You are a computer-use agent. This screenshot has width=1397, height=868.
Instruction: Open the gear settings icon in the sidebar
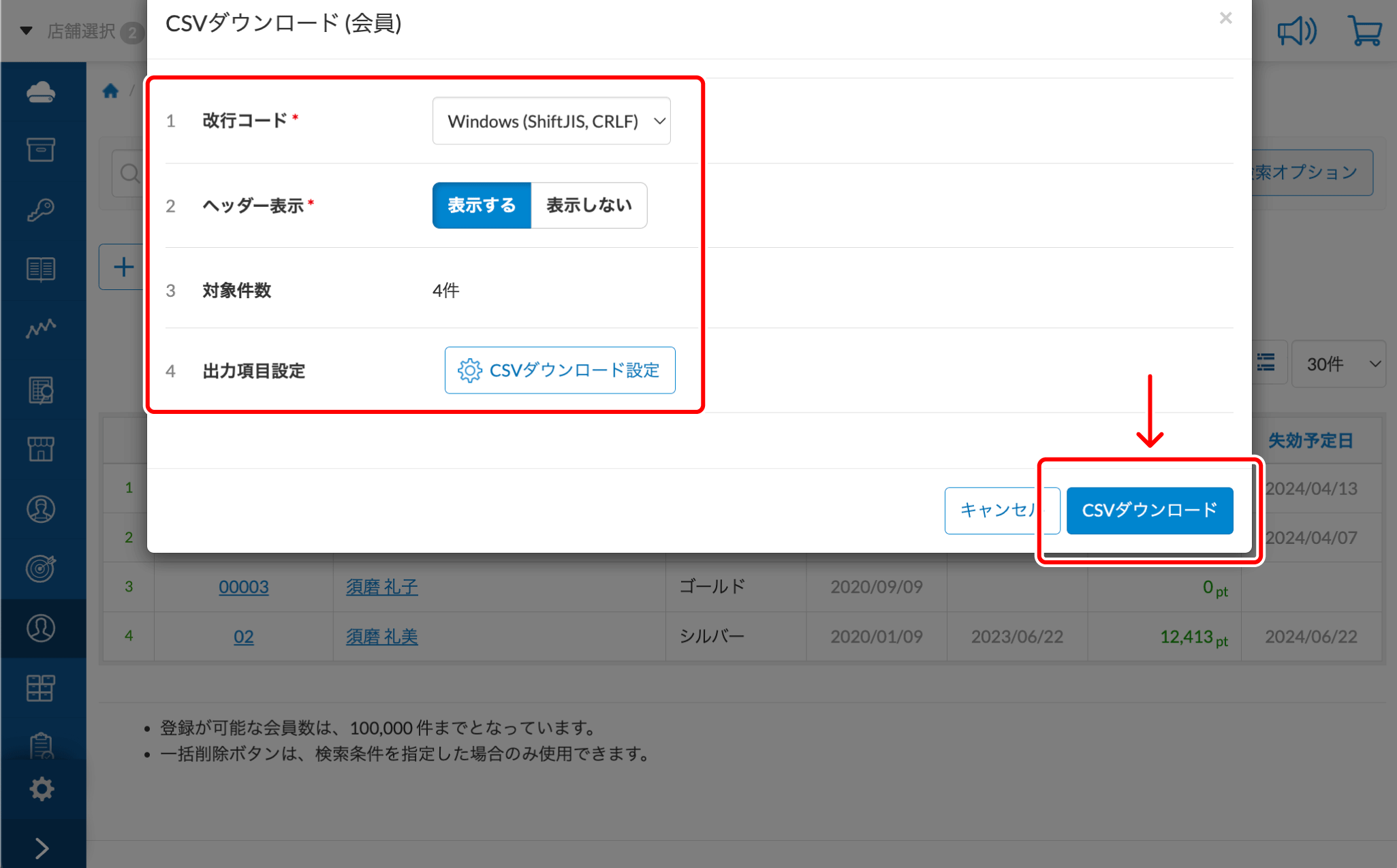[41, 789]
